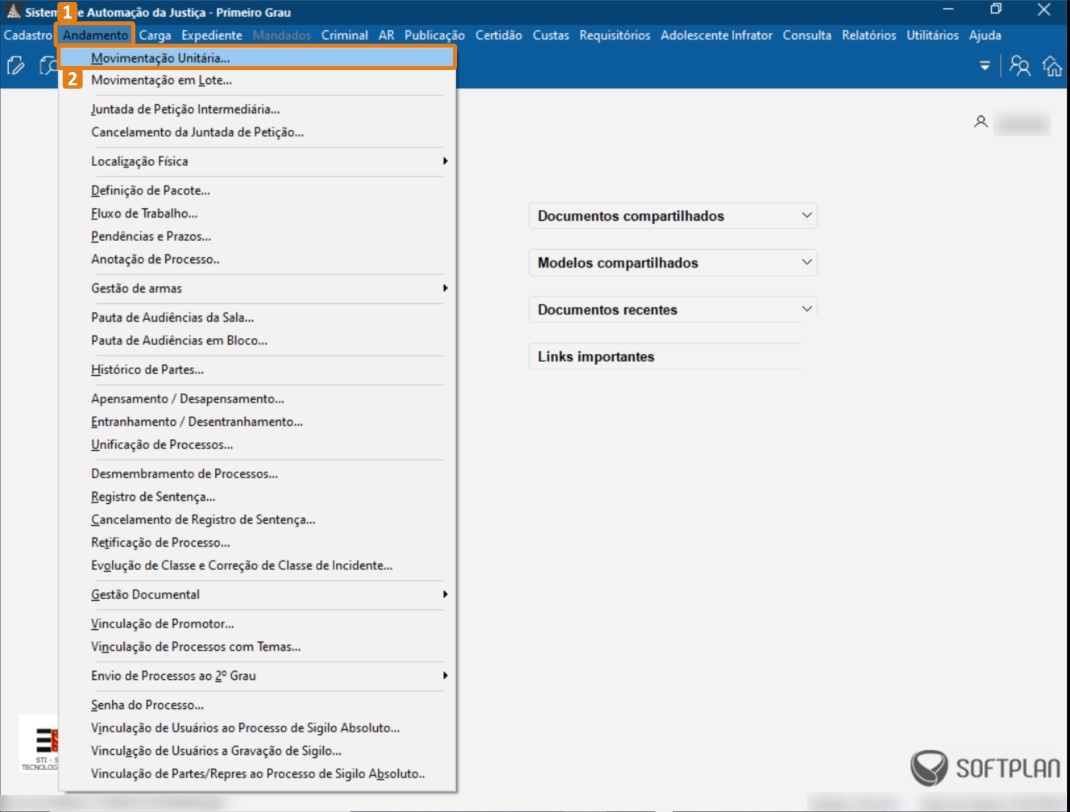Select Histórico de Partes entry

(257, 370)
